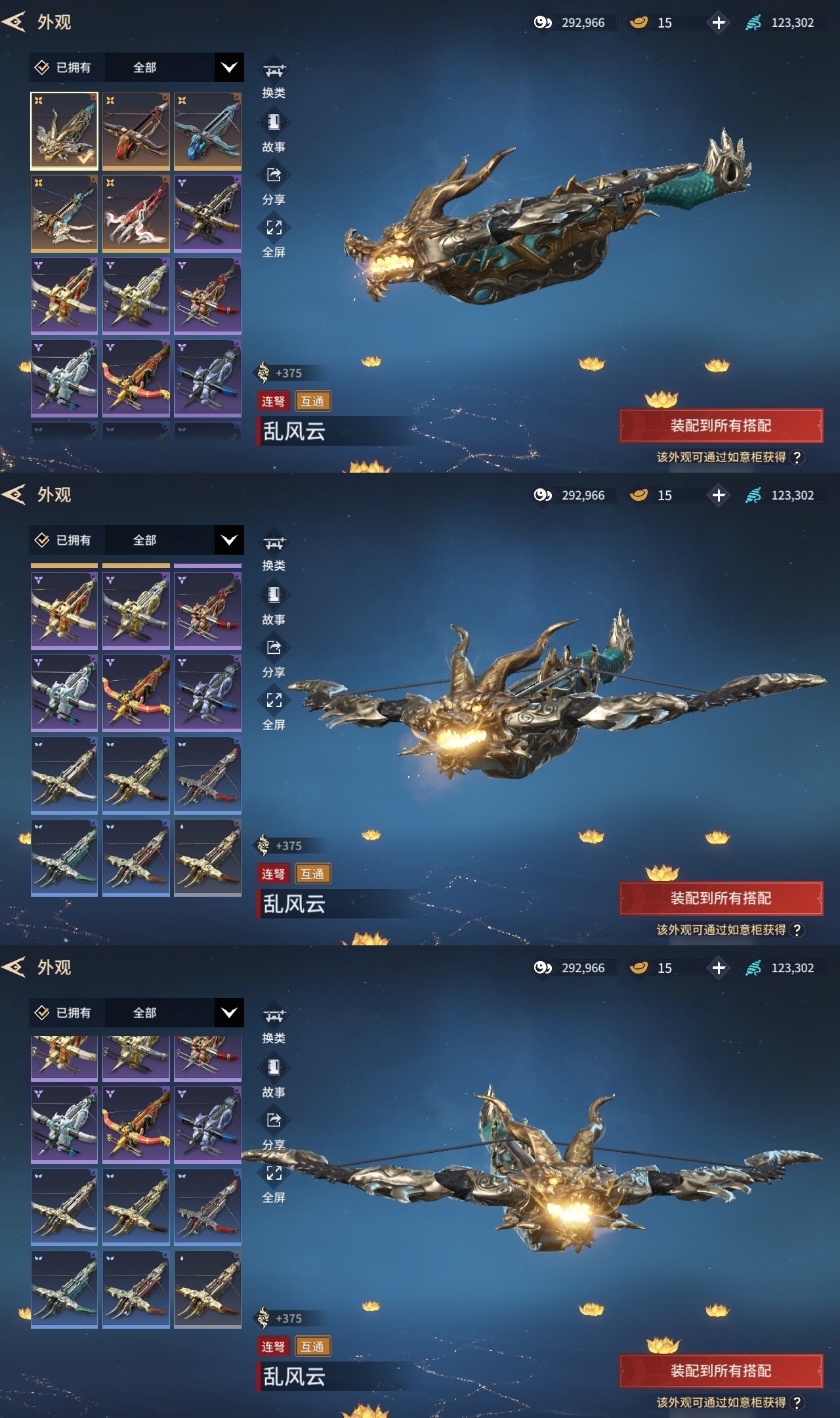Select the orange 互通 tag in the second screen
840x1418 pixels.
coord(312,874)
